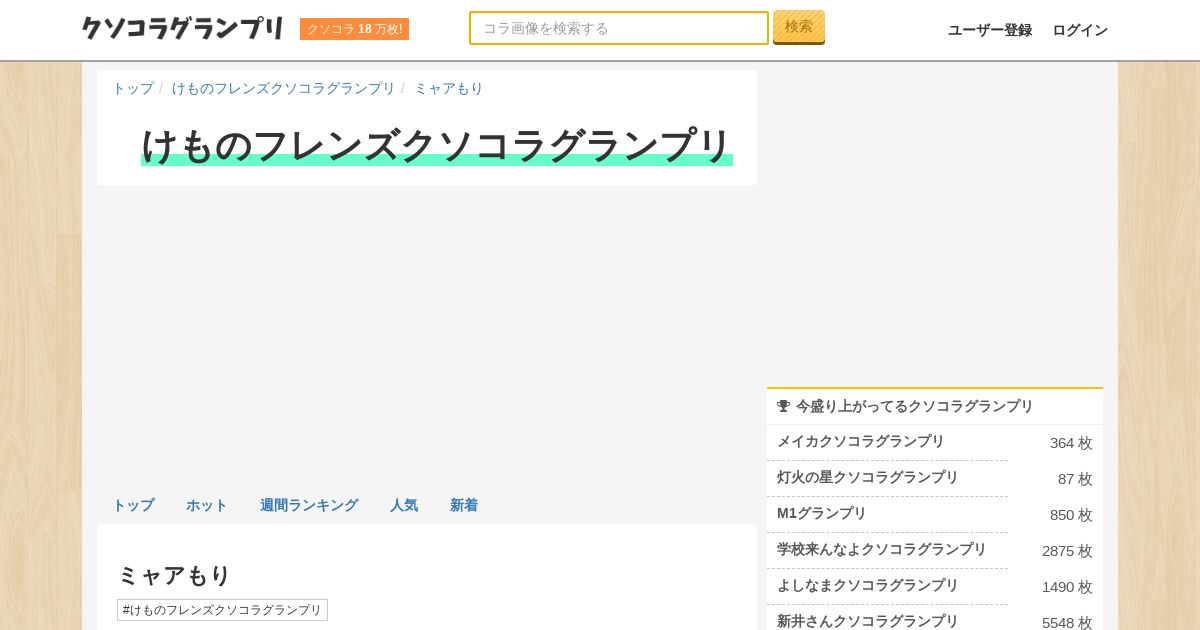1200x630 pixels.
Task: Open 新井さんクソコラグランプリ in the sidebar
Action: [868, 621]
